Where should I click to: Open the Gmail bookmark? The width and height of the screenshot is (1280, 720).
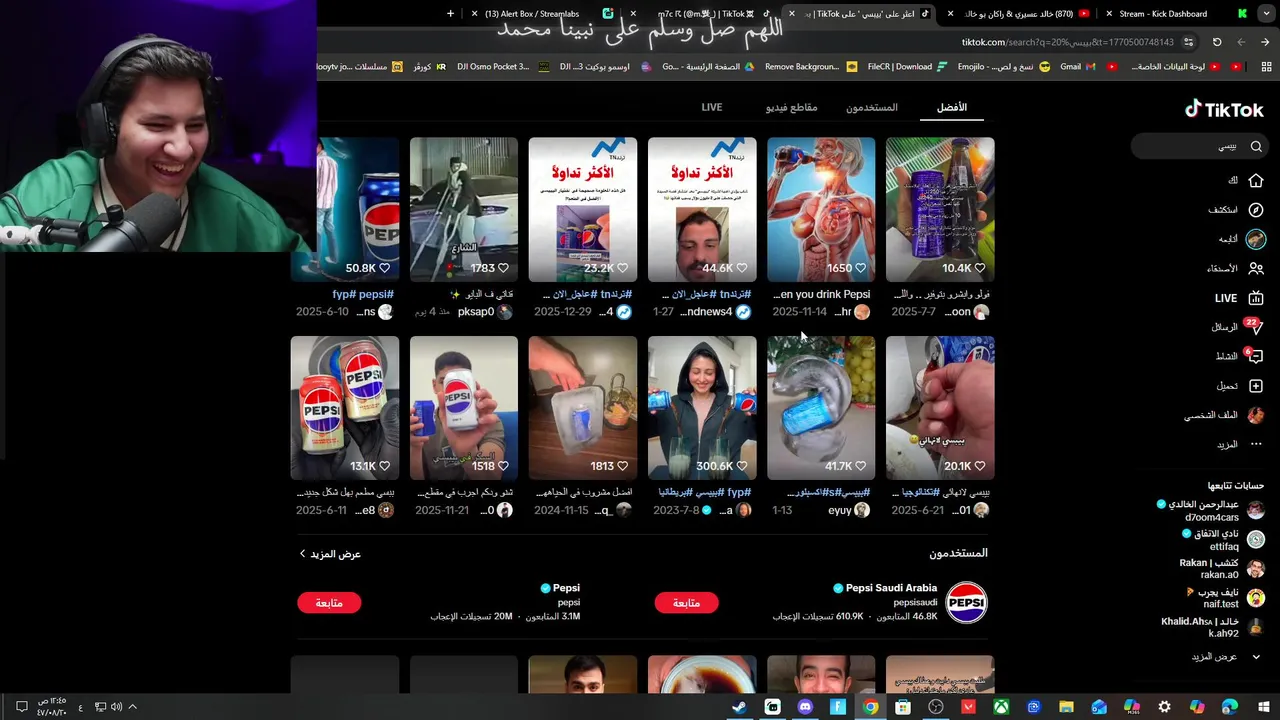(1077, 67)
